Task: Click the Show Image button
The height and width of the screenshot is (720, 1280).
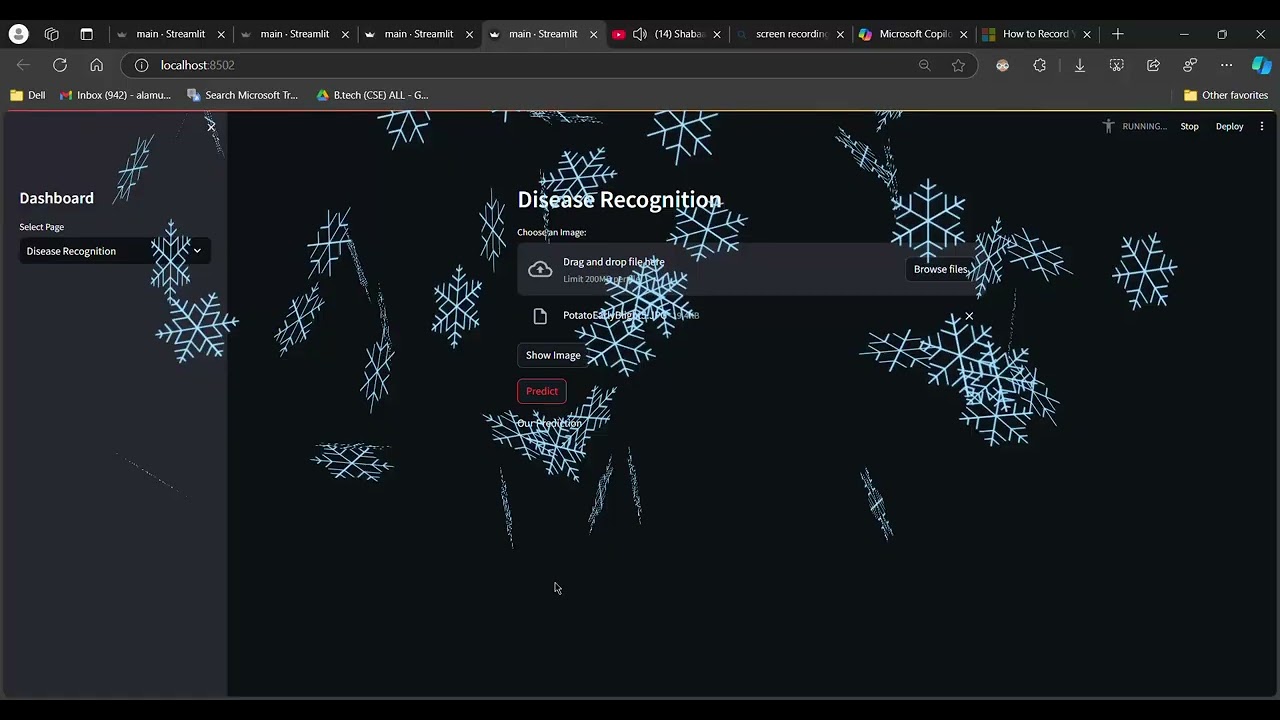Action: [x=553, y=355]
